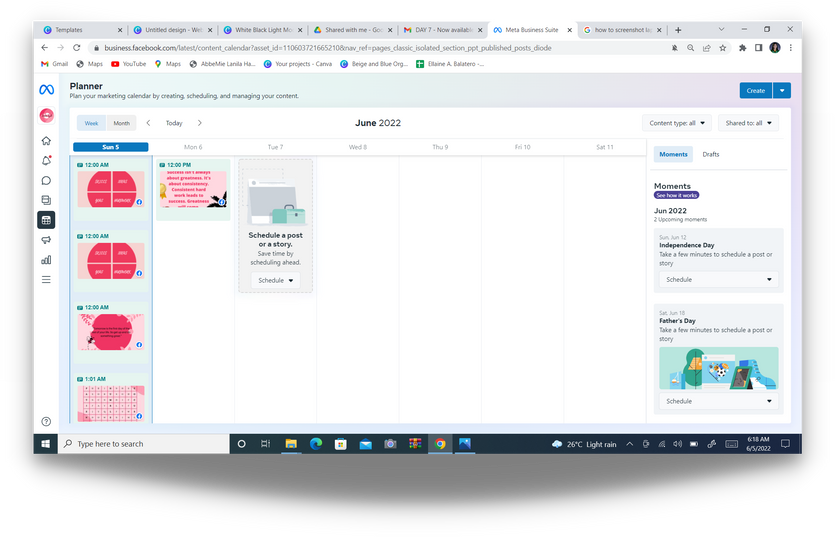
Task: Click Windows taskbar search box
Action: point(144,444)
